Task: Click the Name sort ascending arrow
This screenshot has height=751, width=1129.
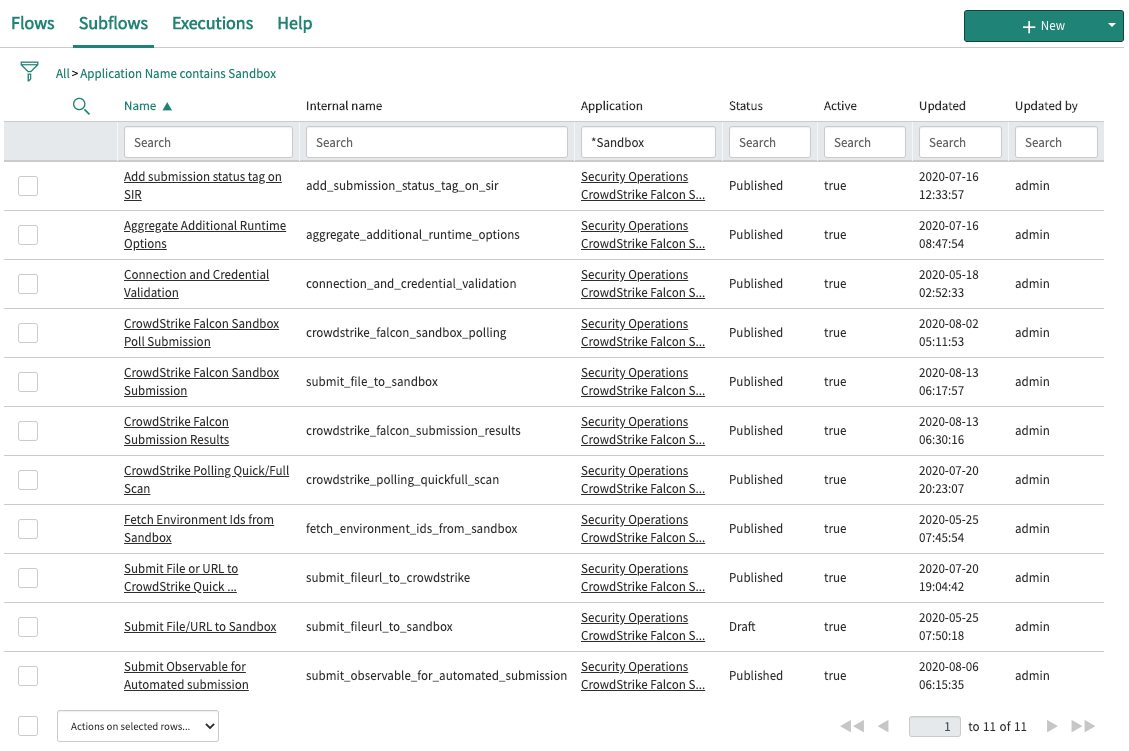Action: 167,107
